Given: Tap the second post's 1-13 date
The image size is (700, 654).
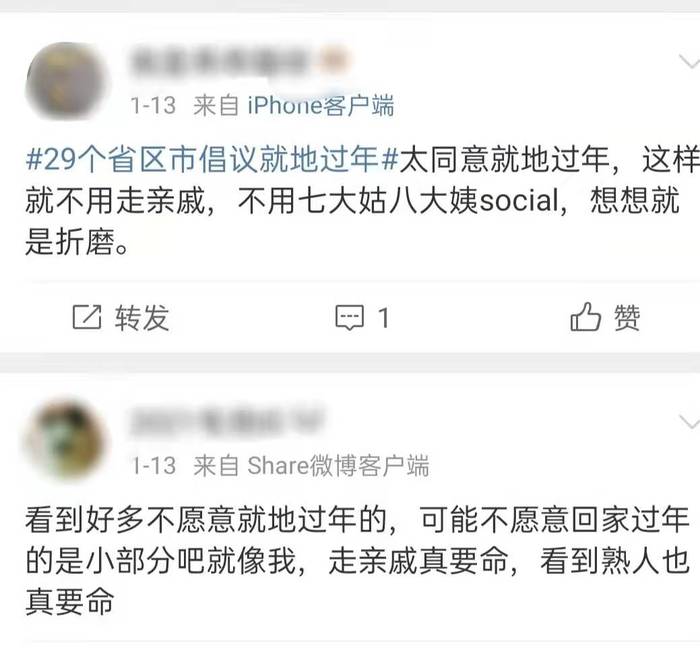Looking at the screenshot, I should click(x=153, y=466).
